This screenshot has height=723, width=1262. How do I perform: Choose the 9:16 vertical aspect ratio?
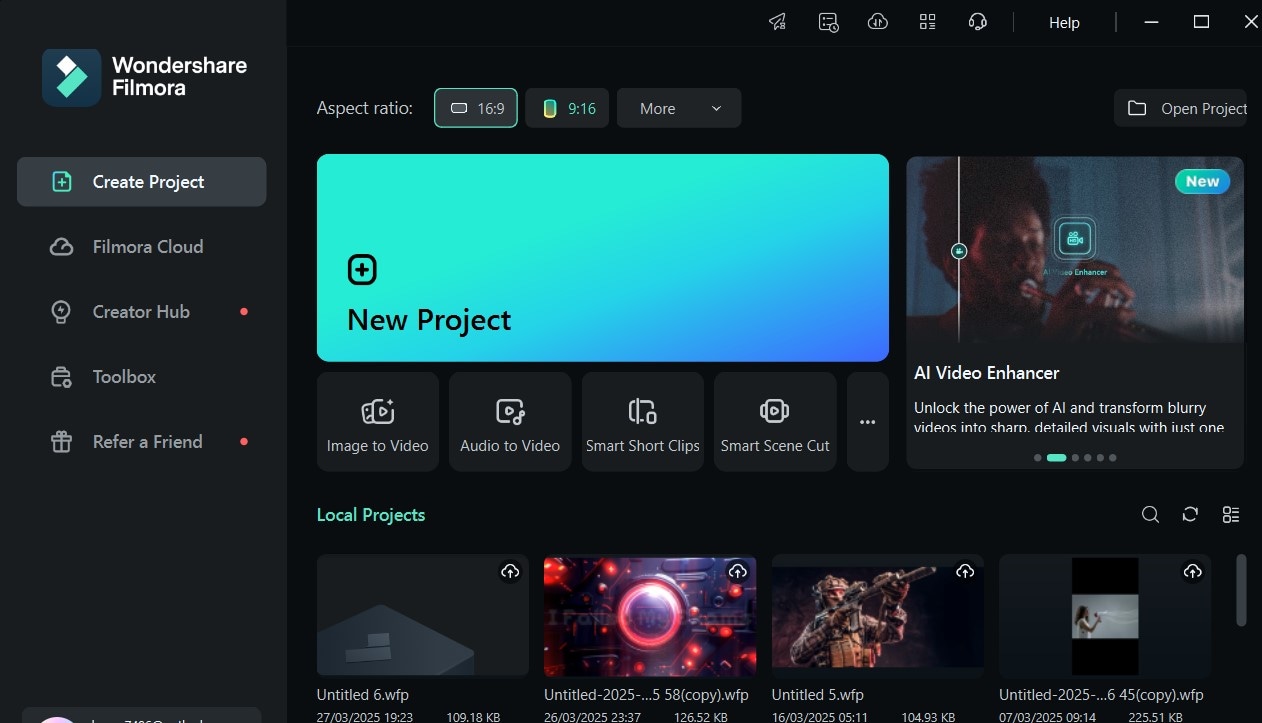tap(567, 108)
